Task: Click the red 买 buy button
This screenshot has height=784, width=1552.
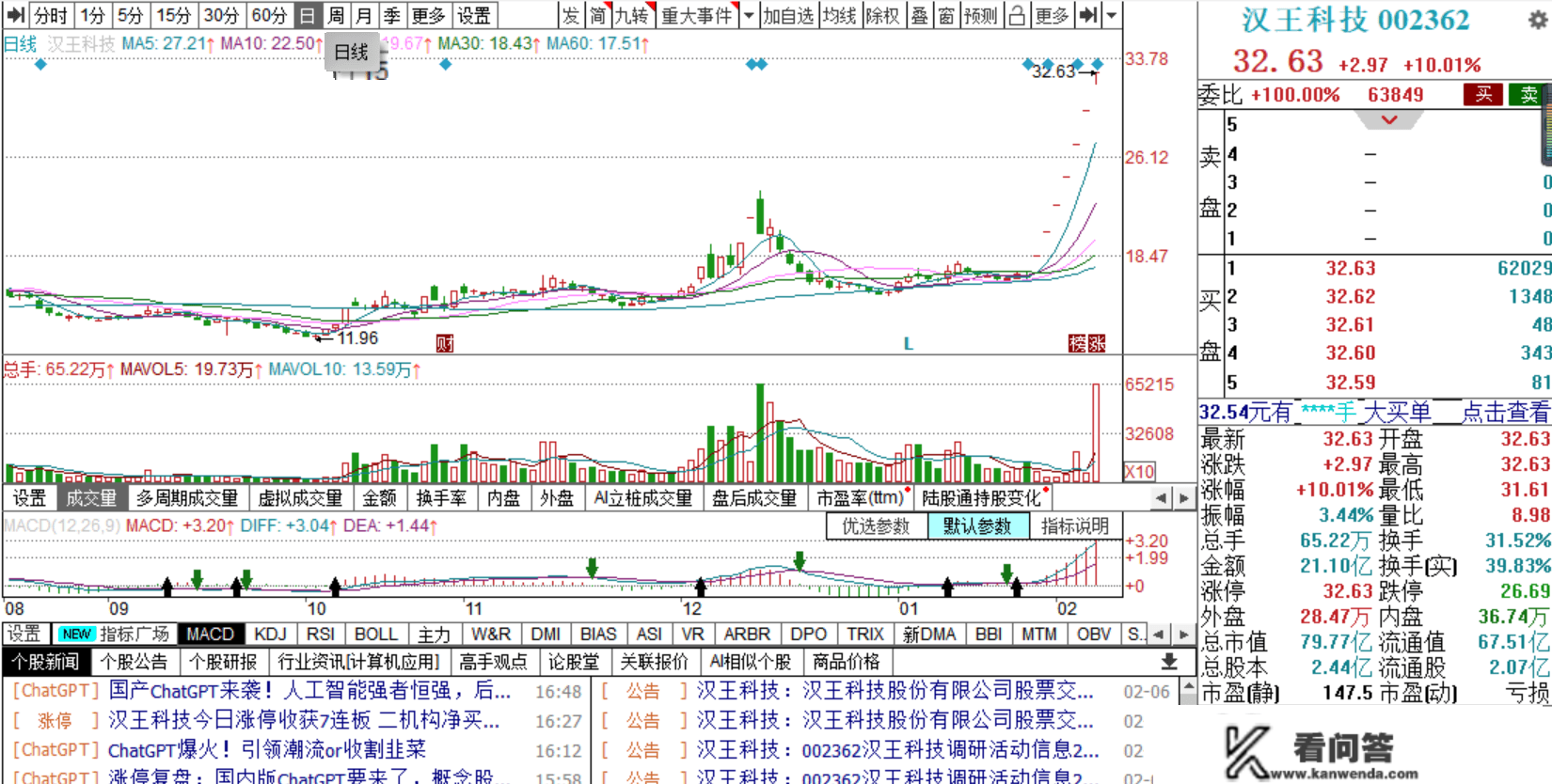Action: point(1483,94)
